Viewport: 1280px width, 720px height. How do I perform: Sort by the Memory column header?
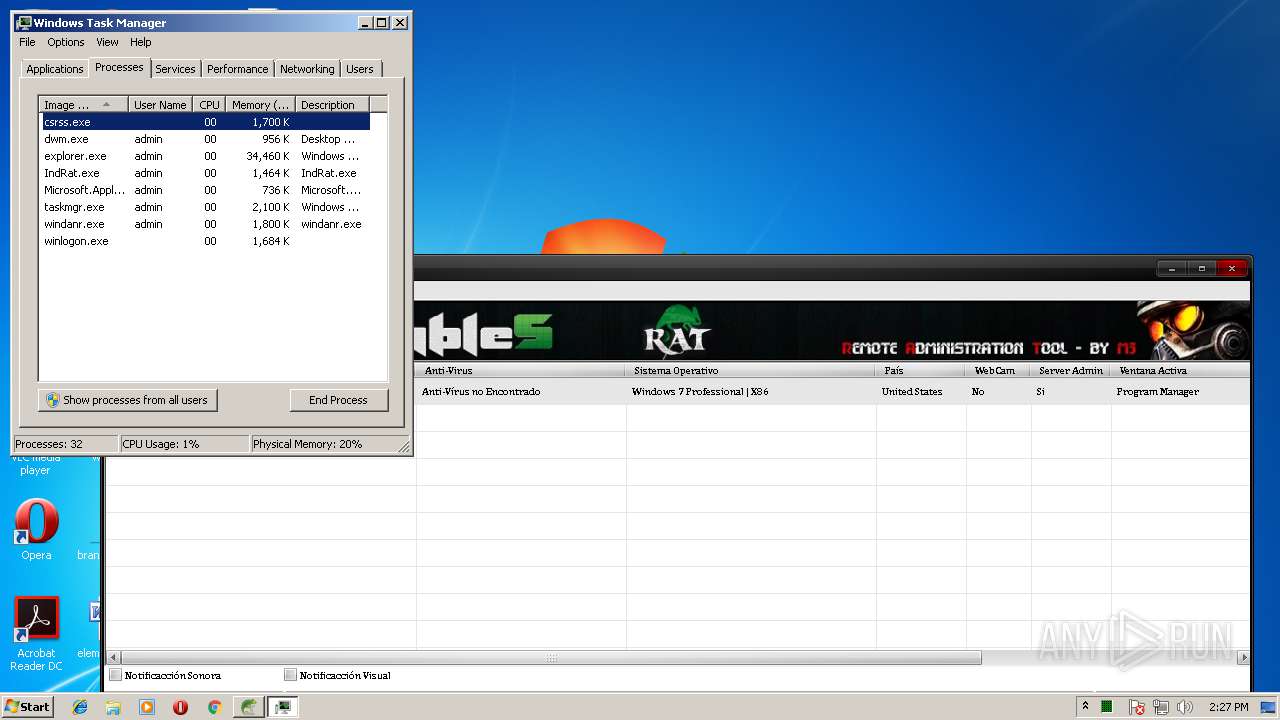pyautogui.click(x=260, y=104)
